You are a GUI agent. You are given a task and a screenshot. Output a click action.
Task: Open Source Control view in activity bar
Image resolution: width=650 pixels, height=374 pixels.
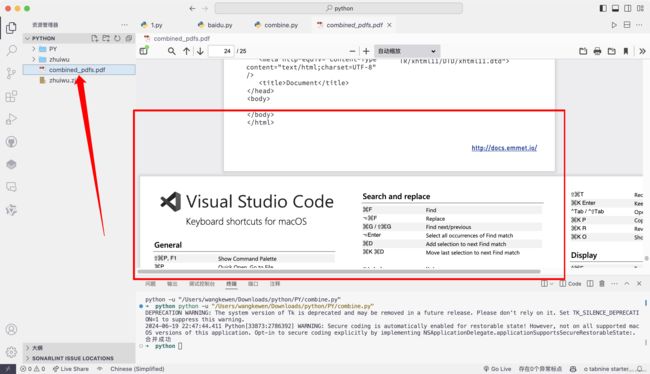click(11, 73)
